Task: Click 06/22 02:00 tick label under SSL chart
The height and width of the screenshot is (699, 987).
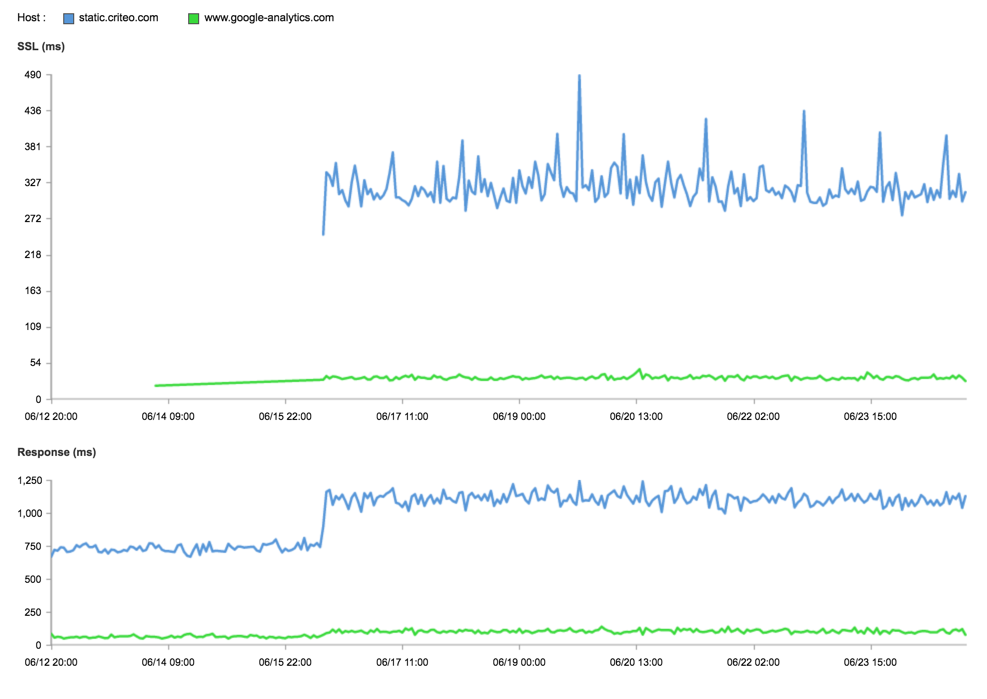Action: tap(753, 416)
